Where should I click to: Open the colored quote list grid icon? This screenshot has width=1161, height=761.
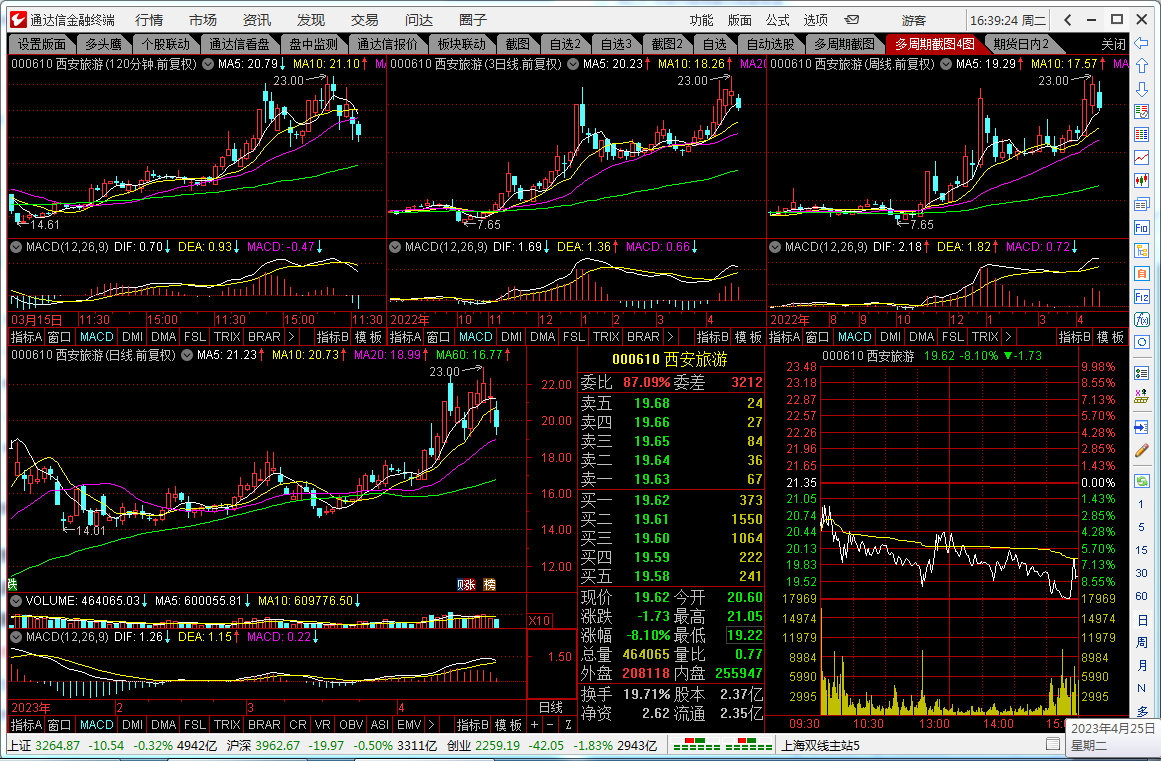[x=1142, y=135]
